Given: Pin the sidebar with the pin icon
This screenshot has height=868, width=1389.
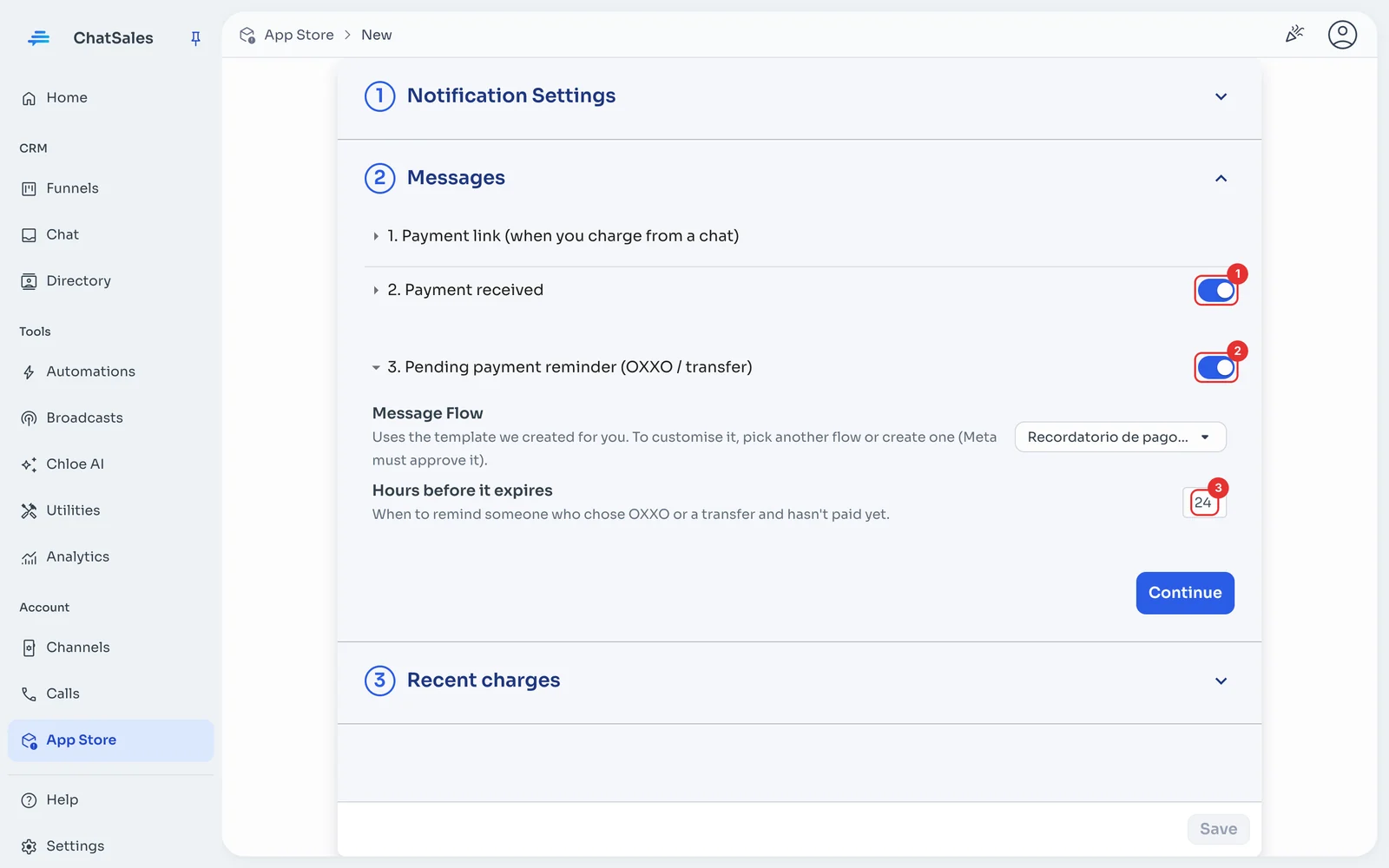Looking at the screenshot, I should 195,38.
